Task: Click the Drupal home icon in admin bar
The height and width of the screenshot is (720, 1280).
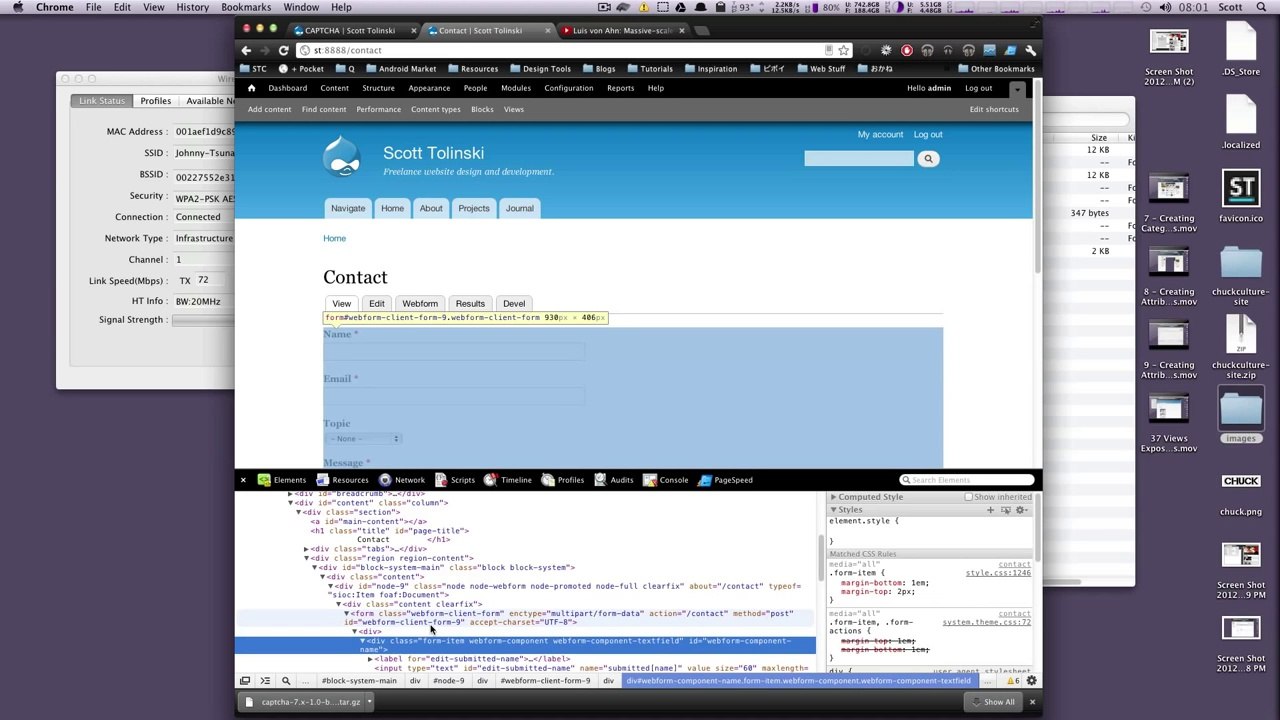Action: 251,88
